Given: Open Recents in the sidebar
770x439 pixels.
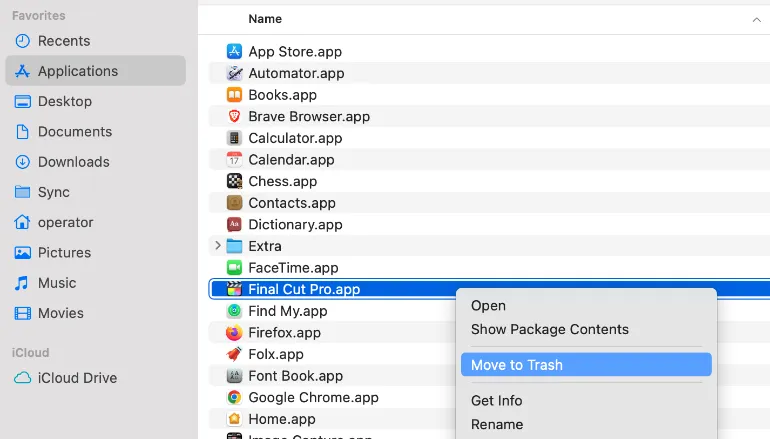Looking at the screenshot, I should click(x=64, y=41).
